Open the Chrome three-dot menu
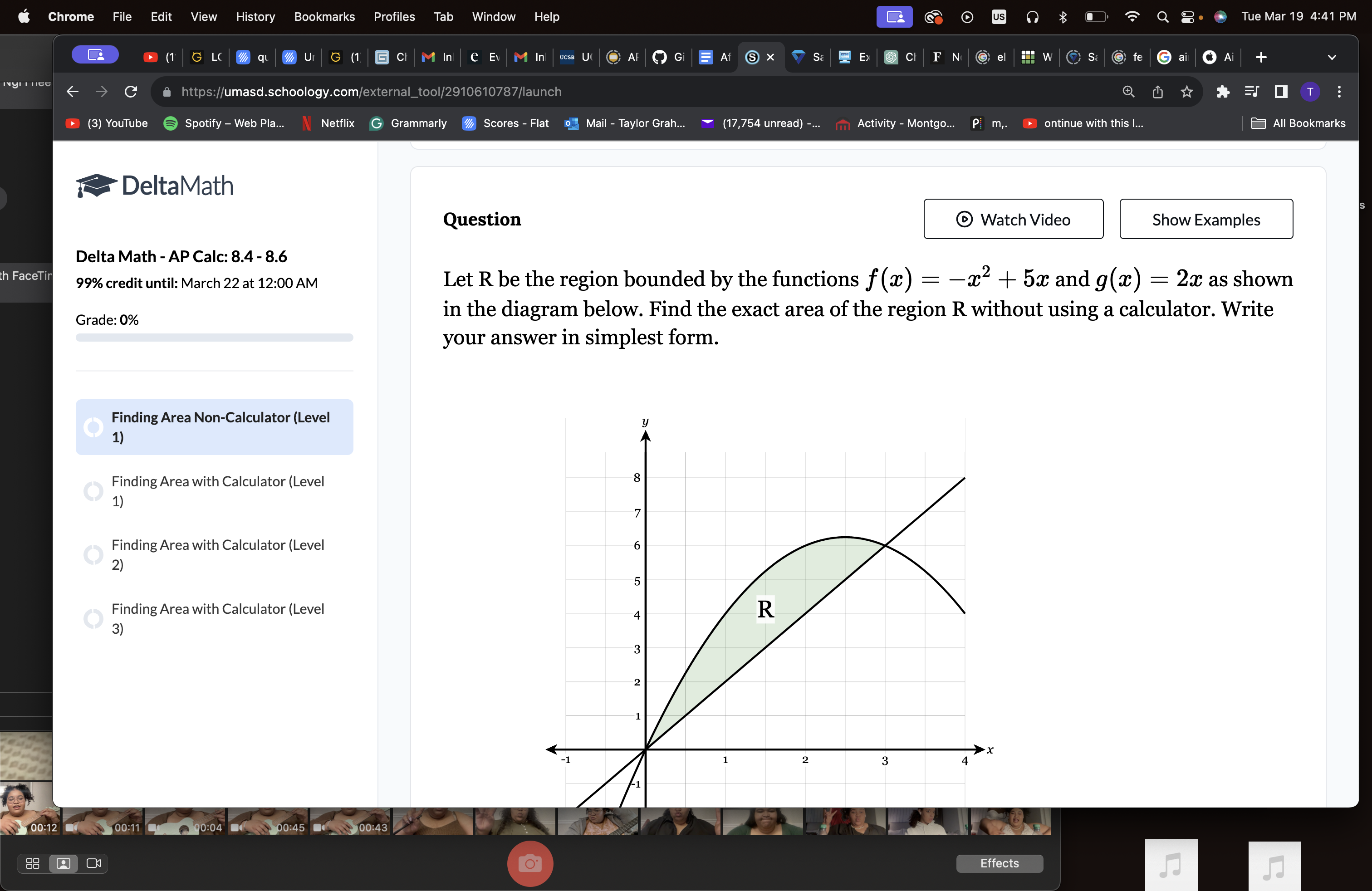The height and width of the screenshot is (891, 1372). click(1339, 92)
